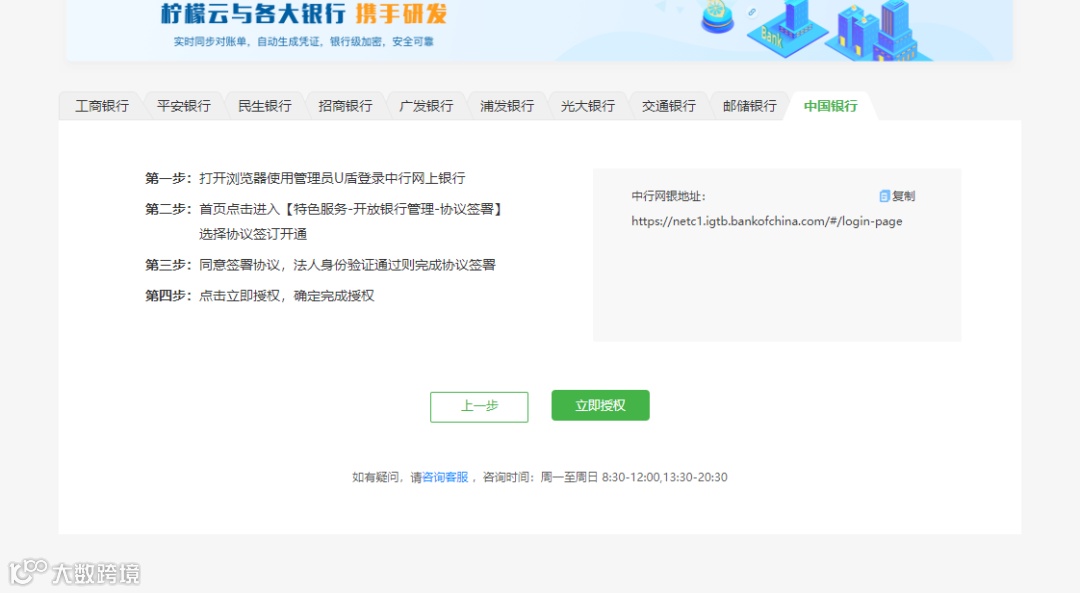The image size is (1080, 593).
Task: Click the 选择协议签订开通 text line
Action: tap(253, 234)
